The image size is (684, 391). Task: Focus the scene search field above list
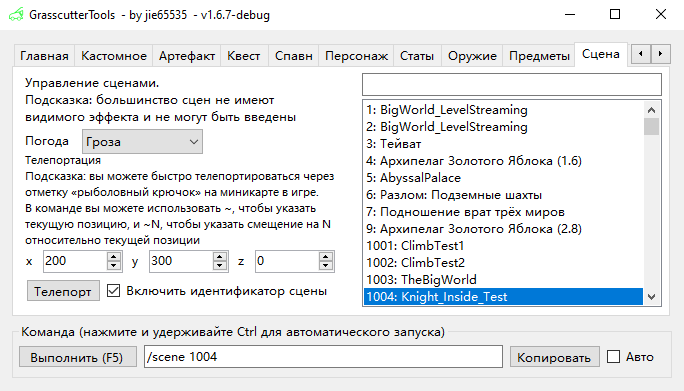pos(512,85)
